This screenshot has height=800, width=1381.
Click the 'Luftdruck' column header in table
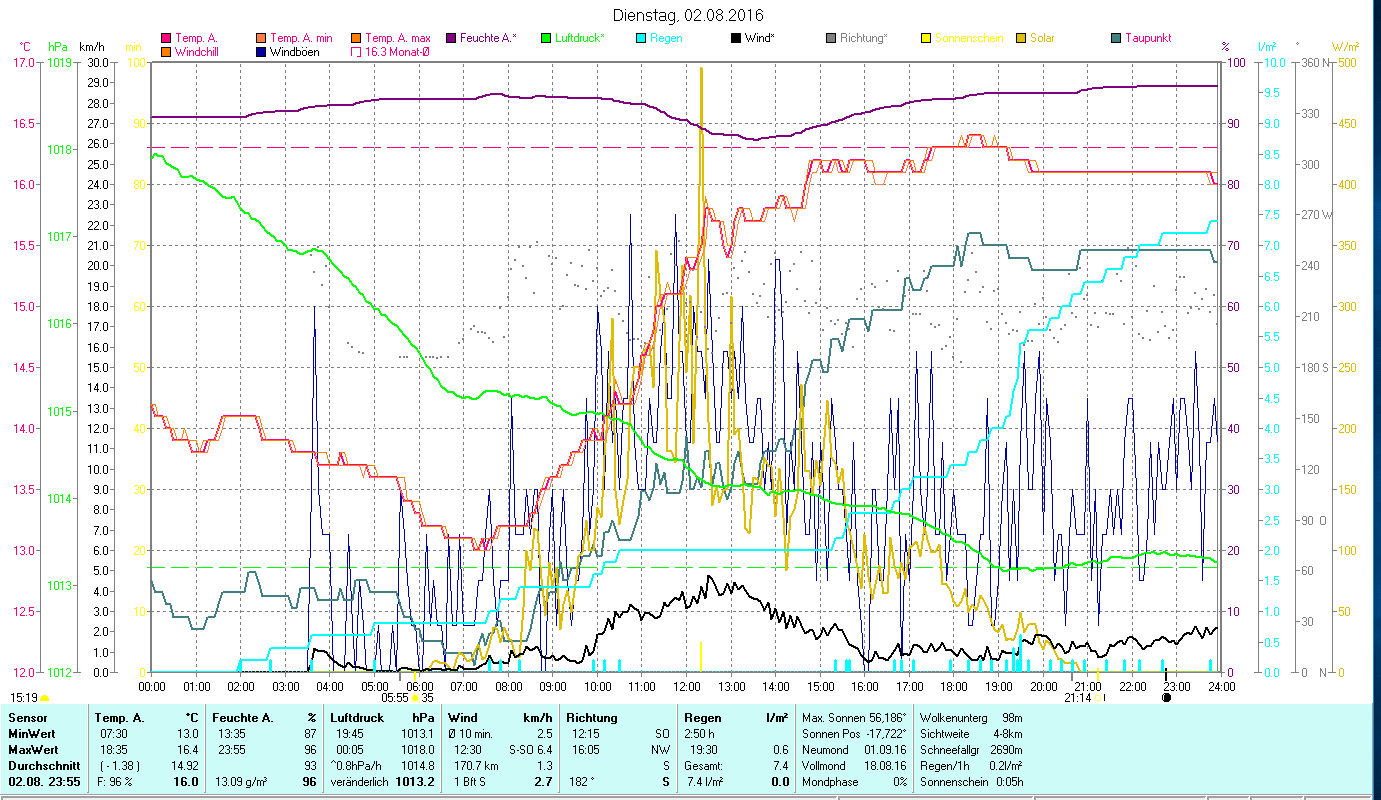pyautogui.click(x=357, y=718)
